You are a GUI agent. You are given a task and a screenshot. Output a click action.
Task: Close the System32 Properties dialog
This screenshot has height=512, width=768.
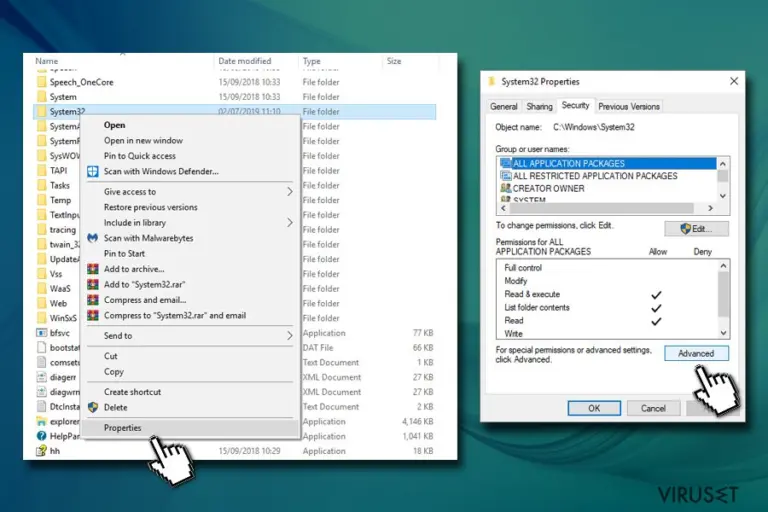click(734, 81)
